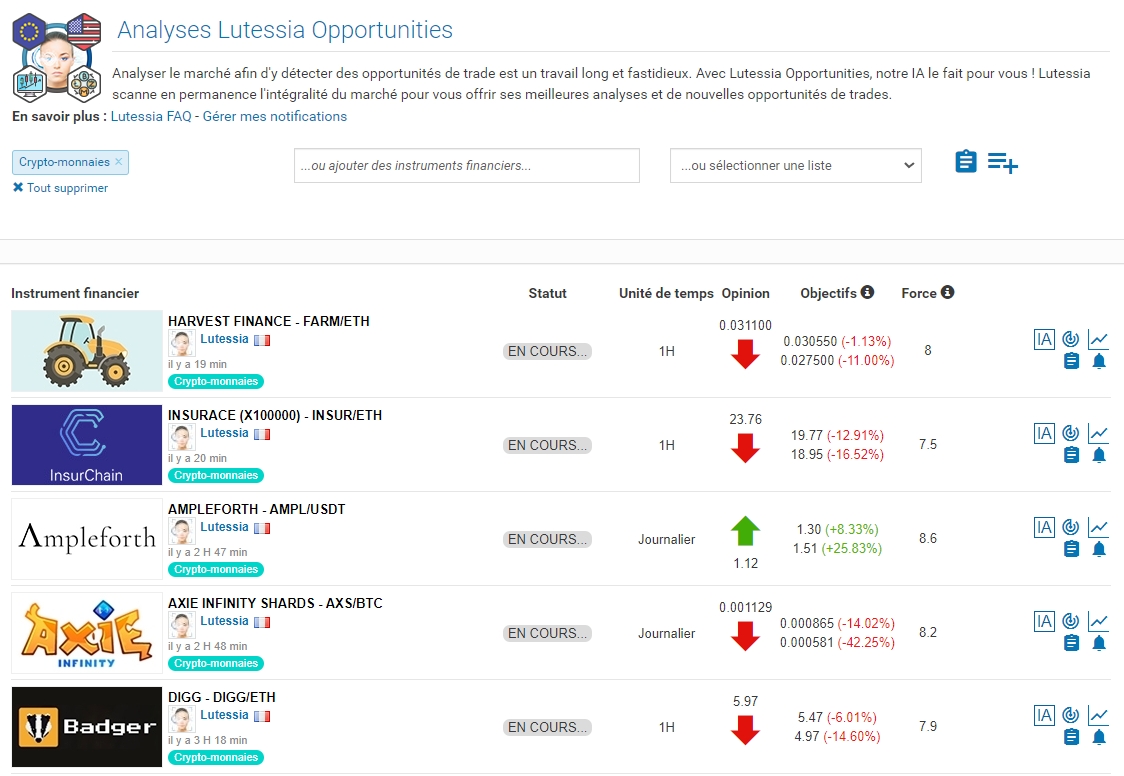The width and height of the screenshot is (1124, 776).
Task: Open the 'ou sélectionner une liste' dropdown
Action: point(796,166)
